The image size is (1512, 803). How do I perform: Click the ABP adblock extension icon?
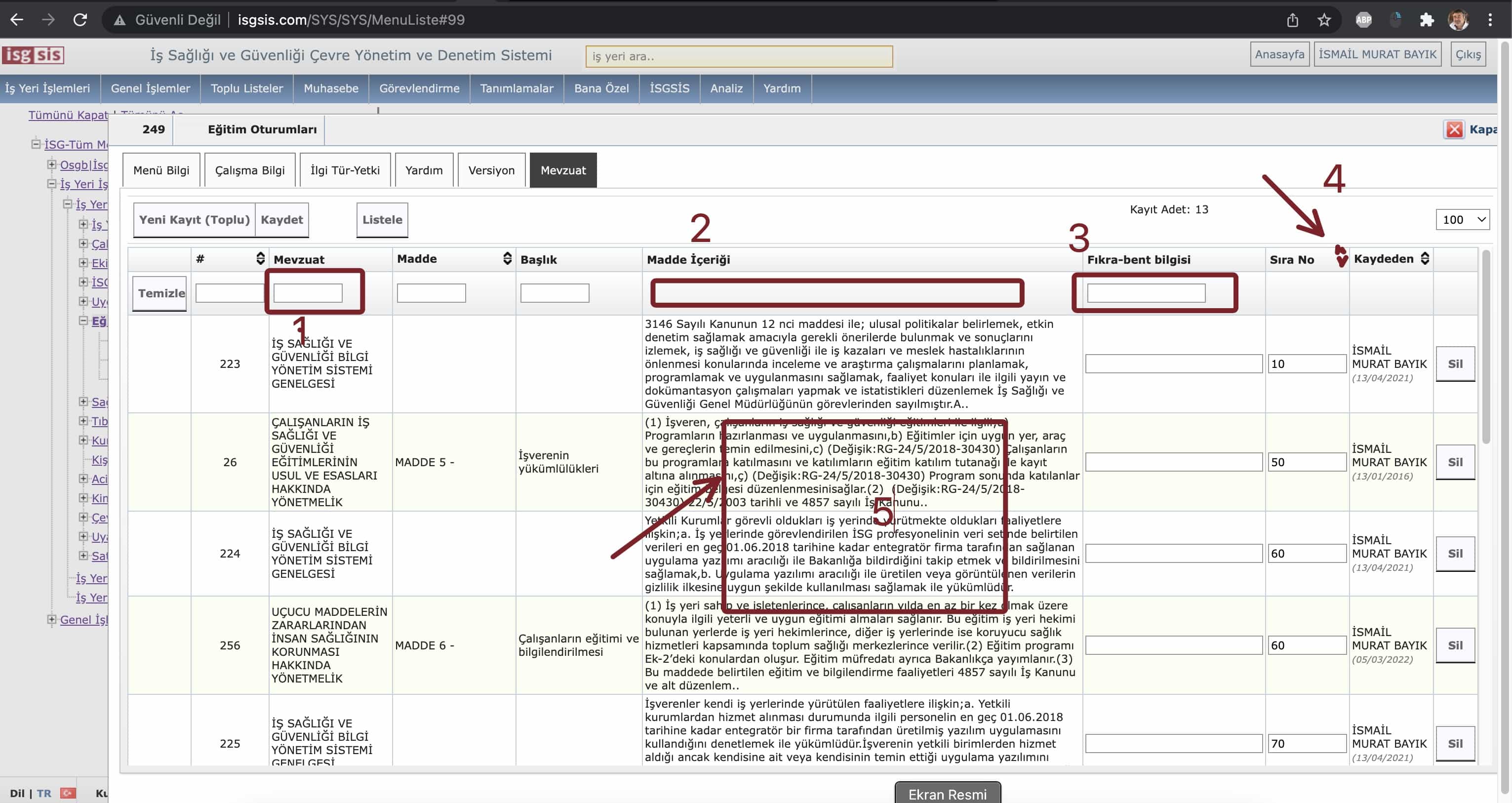click(1363, 20)
